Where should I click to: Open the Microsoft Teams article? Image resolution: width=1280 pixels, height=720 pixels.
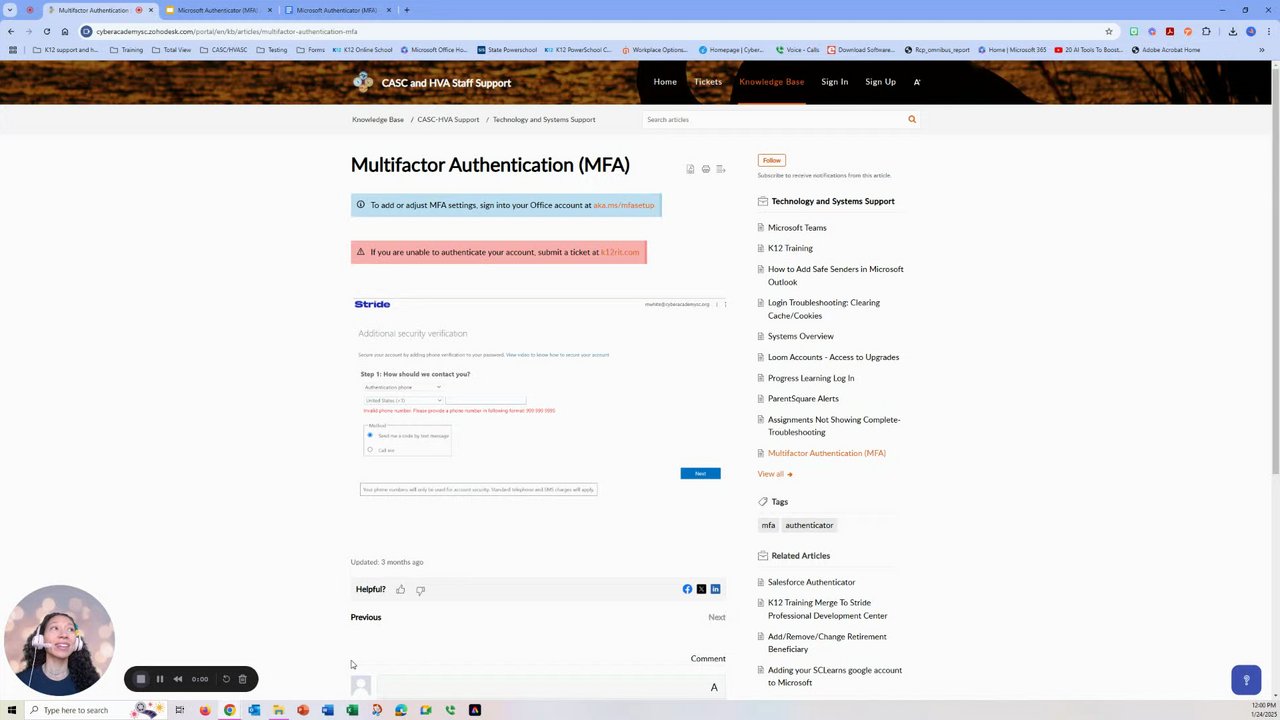tap(797, 228)
